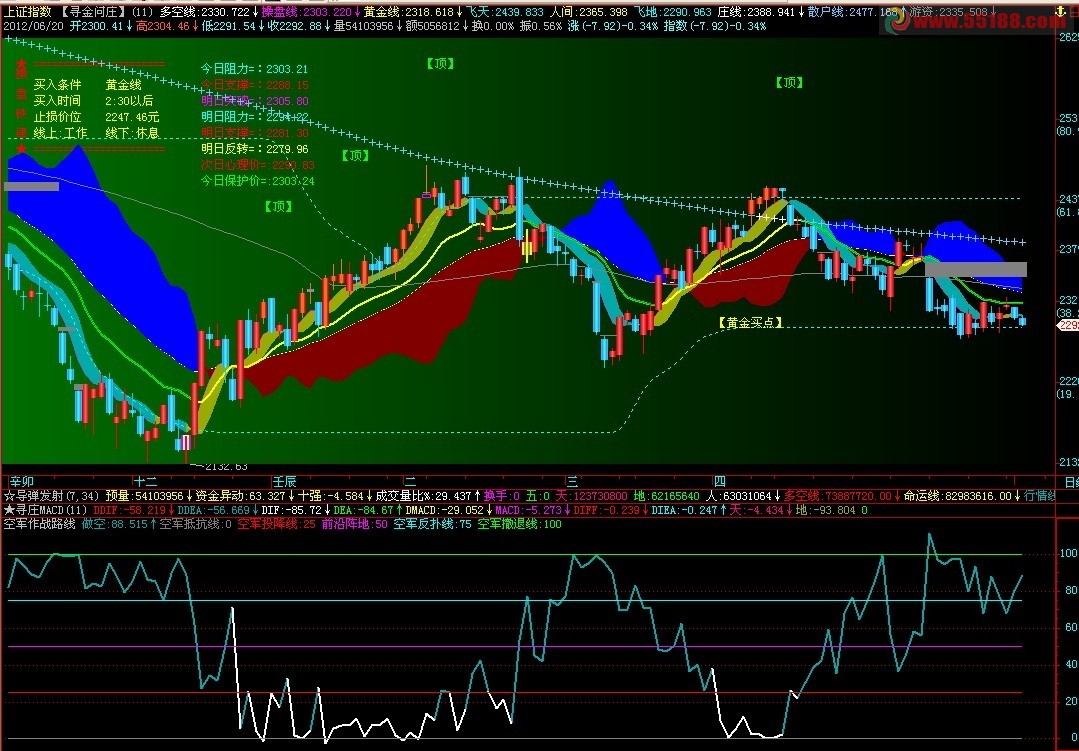1079x751 pixels.
Task: Select the 壬辰 time axis label
Action: coord(284,481)
